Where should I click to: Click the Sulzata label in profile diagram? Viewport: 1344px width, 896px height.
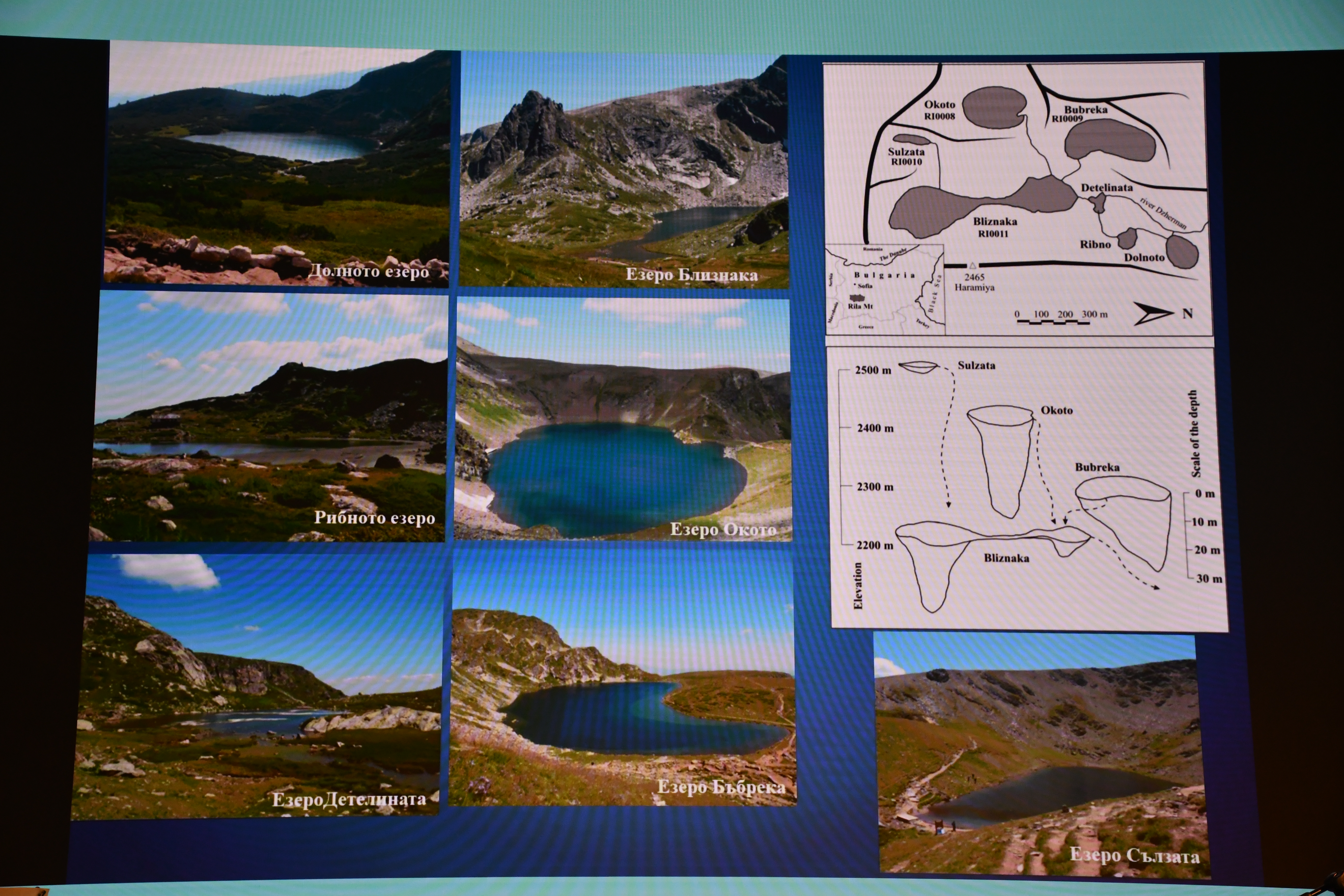click(x=977, y=365)
